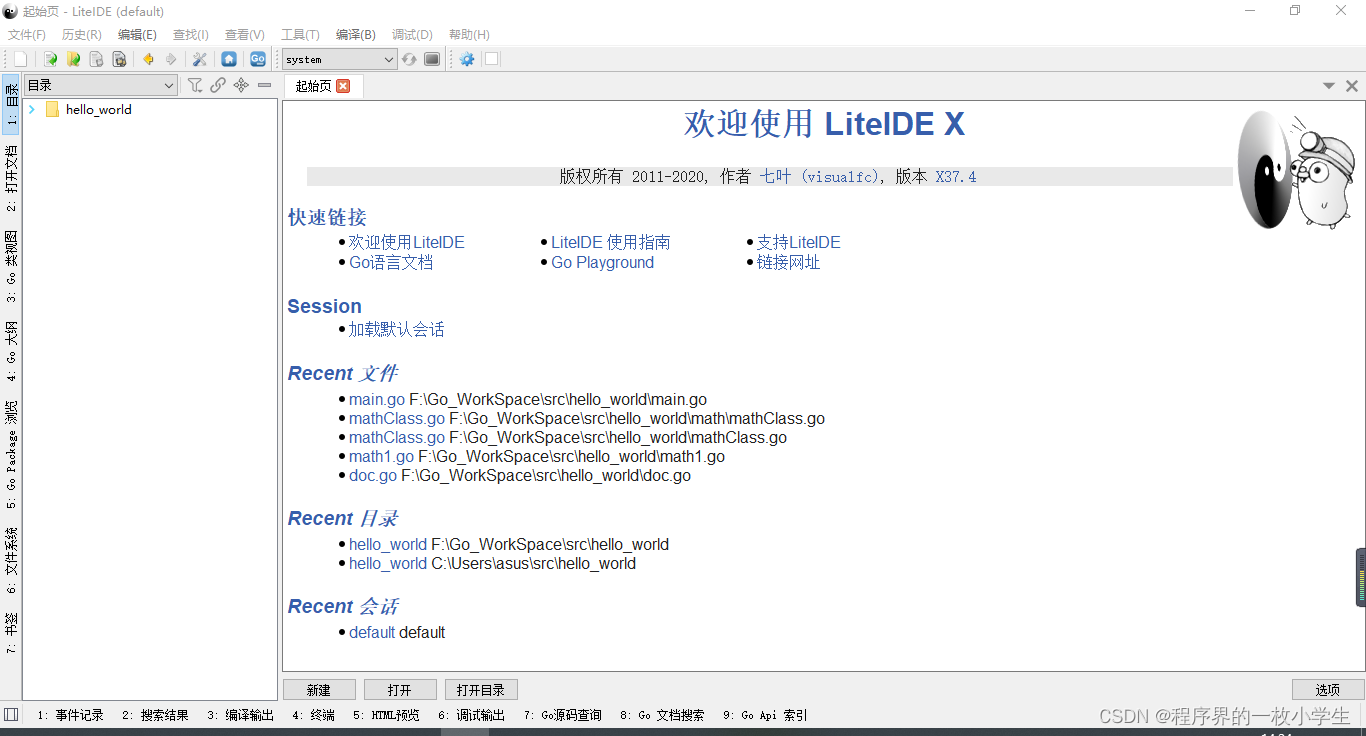
Task: Click the edit environment icon beside refresh
Action: pos(432,59)
